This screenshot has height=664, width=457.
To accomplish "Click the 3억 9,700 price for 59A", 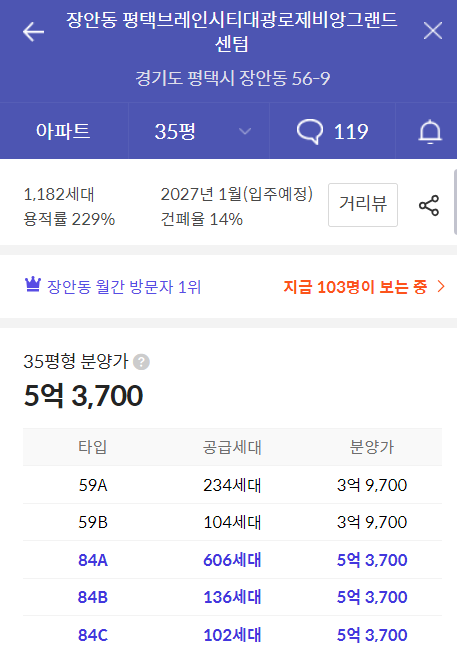I will click(372, 485).
